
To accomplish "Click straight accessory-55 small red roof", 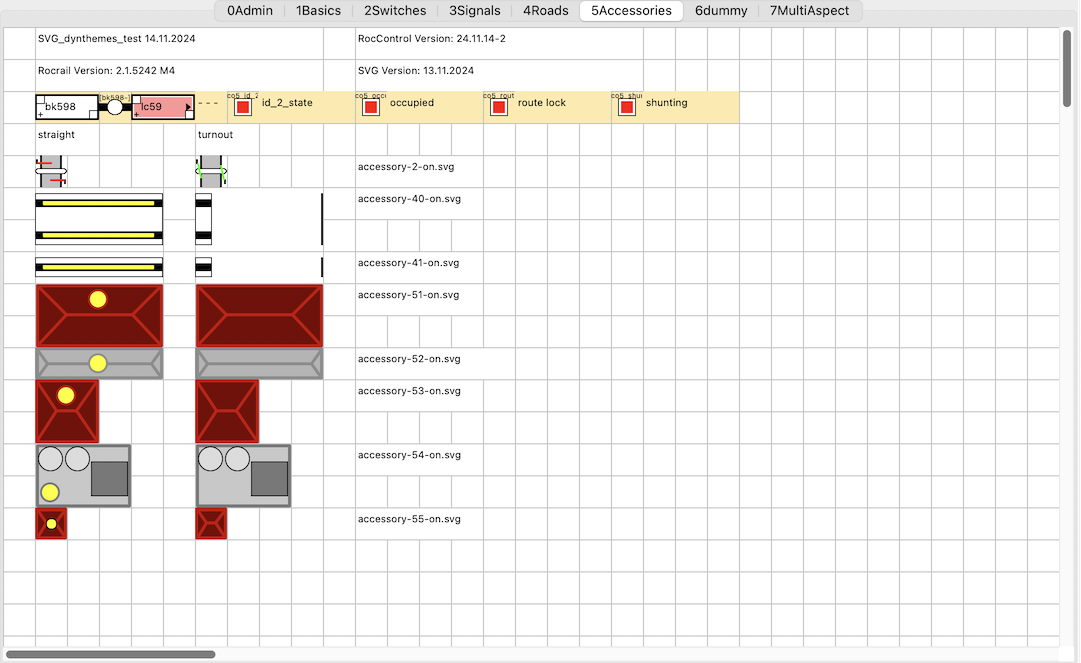I will pos(51,523).
